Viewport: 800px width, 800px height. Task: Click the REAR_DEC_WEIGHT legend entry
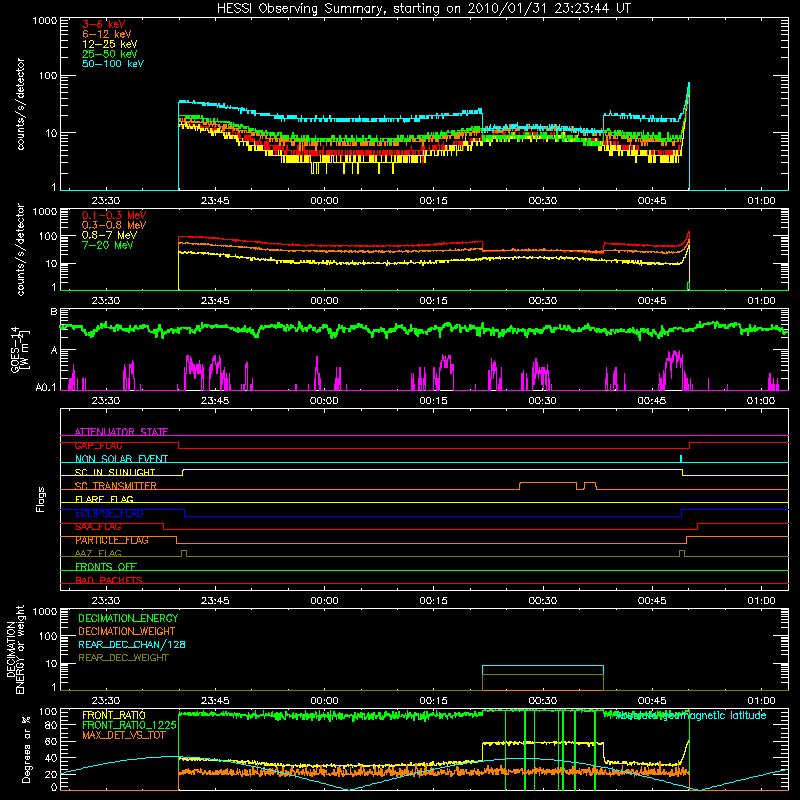pos(123,658)
